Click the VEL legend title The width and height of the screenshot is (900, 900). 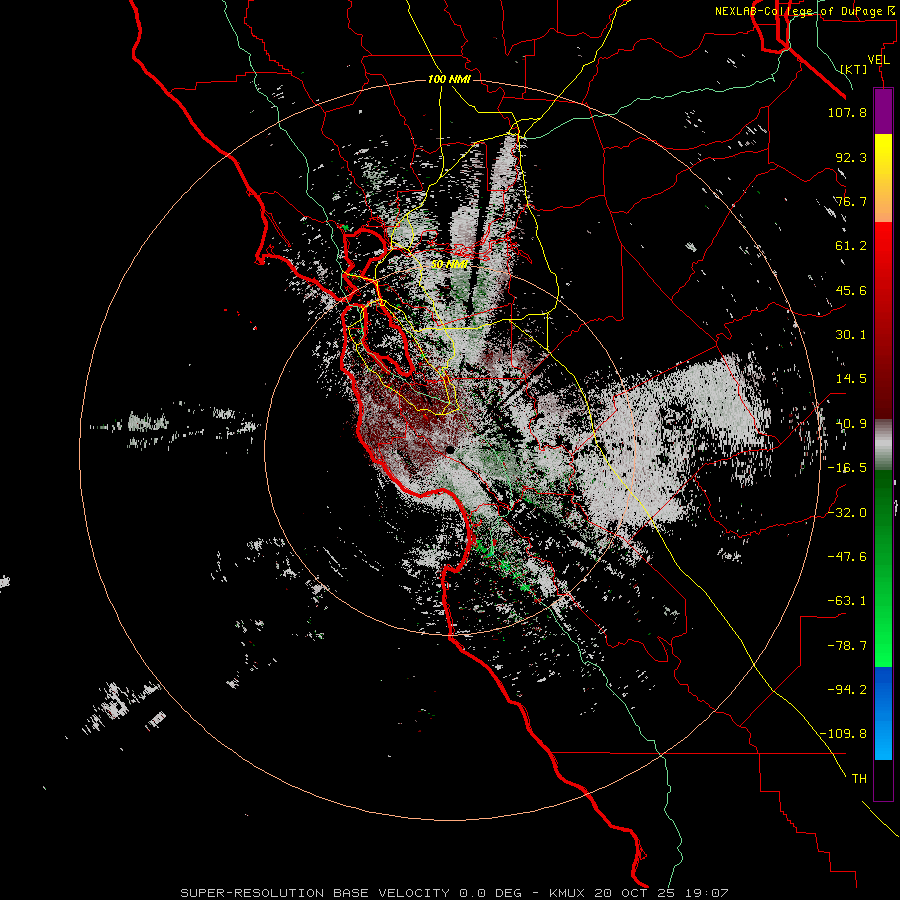point(878,60)
